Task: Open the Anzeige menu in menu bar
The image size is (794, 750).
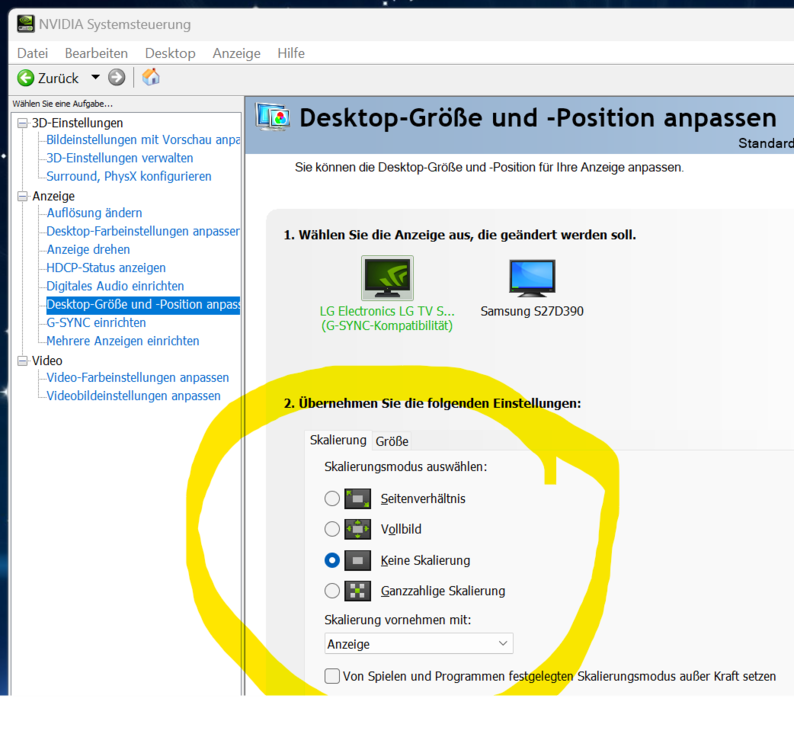Action: point(236,53)
